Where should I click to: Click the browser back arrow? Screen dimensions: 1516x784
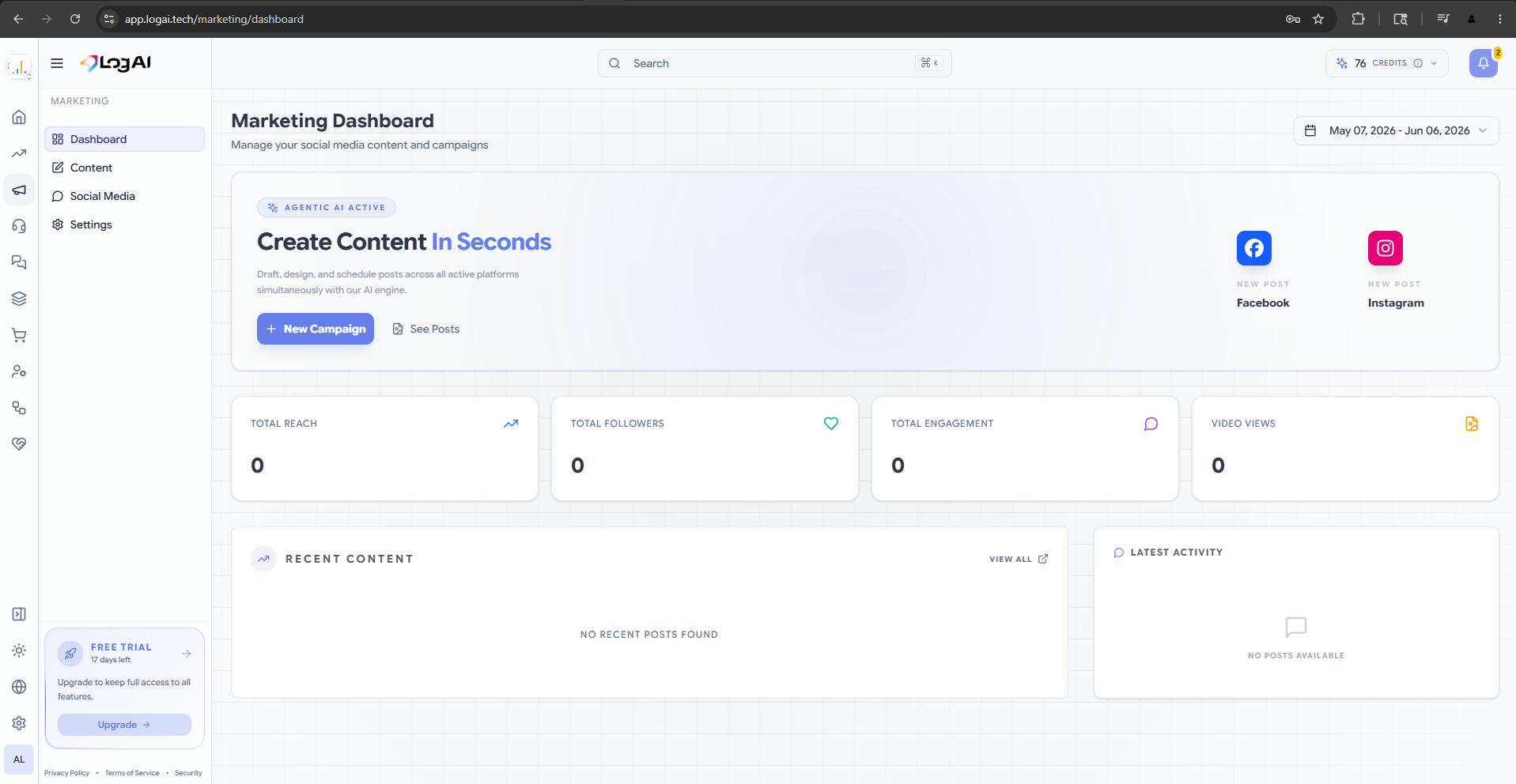pyautogui.click(x=18, y=19)
